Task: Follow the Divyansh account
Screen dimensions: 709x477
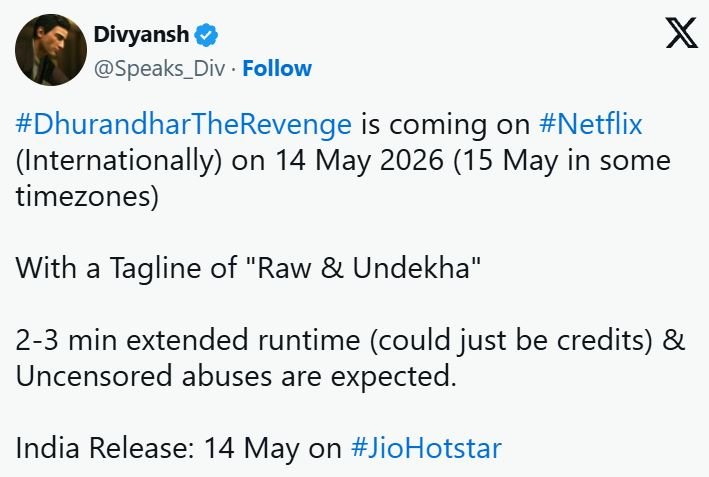Action: pyautogui.click(x=277, y=69)
